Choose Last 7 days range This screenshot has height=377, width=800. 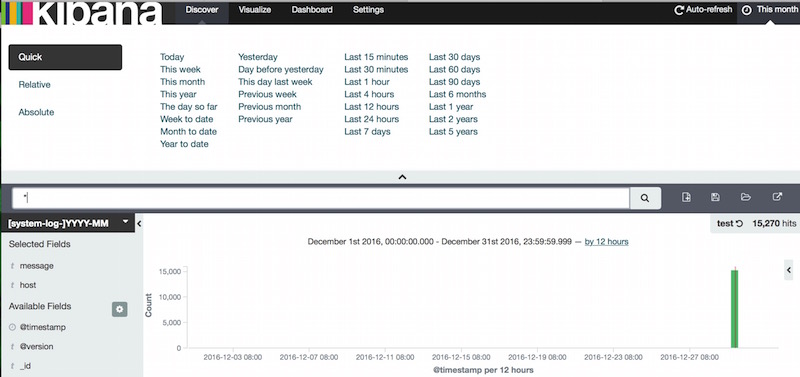(x=367, y=132)
